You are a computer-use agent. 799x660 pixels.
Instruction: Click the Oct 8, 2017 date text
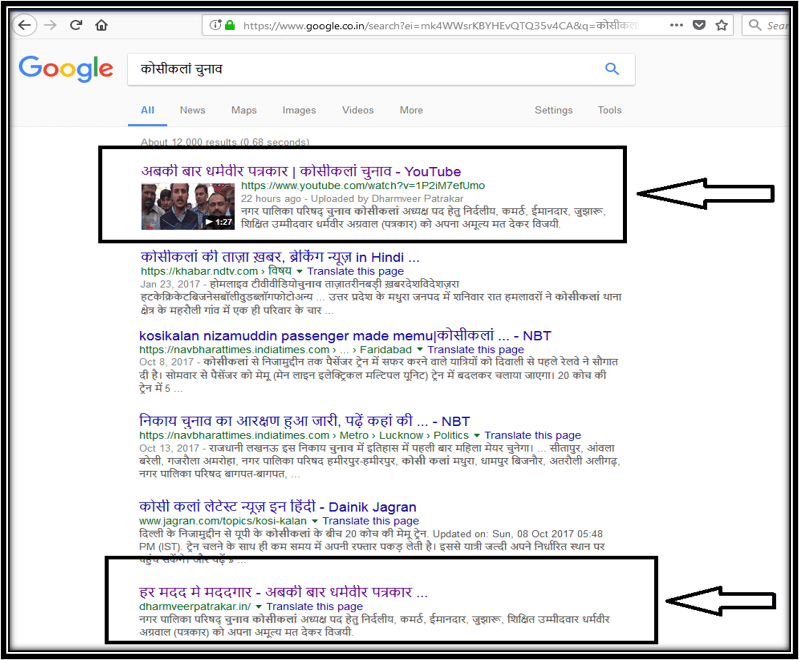(x=166, y=361)
